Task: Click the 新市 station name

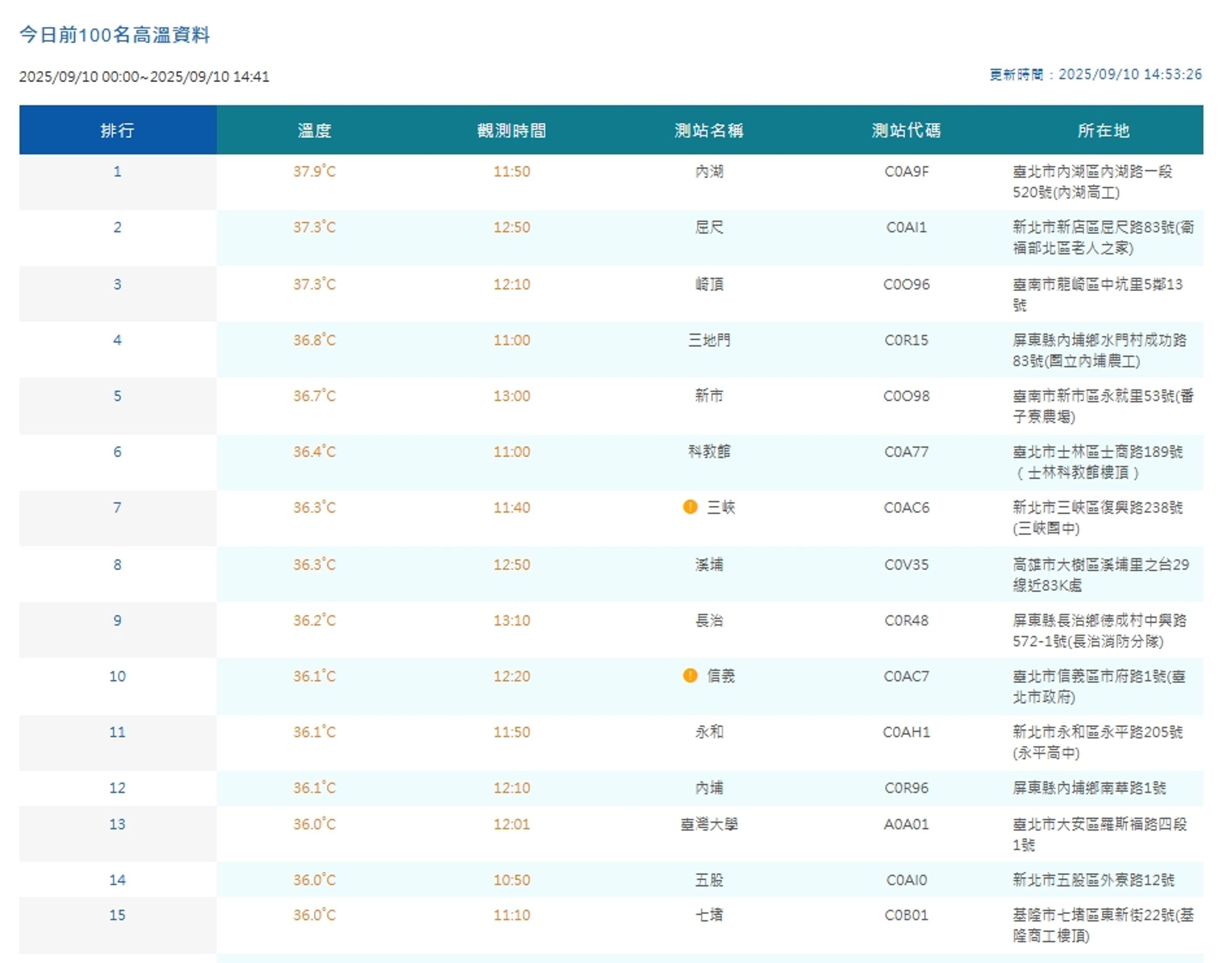Action: click(x=709, y=396)
